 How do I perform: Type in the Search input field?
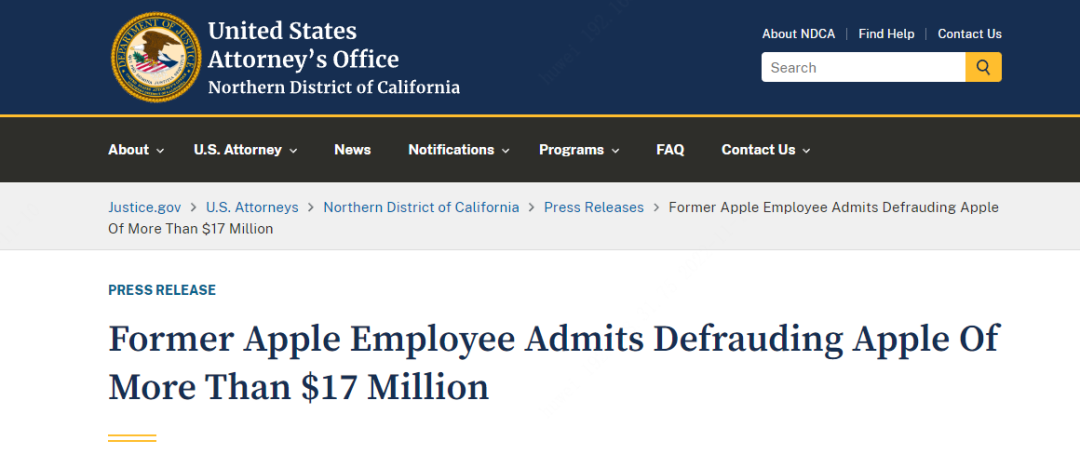[x=863, y=67]
